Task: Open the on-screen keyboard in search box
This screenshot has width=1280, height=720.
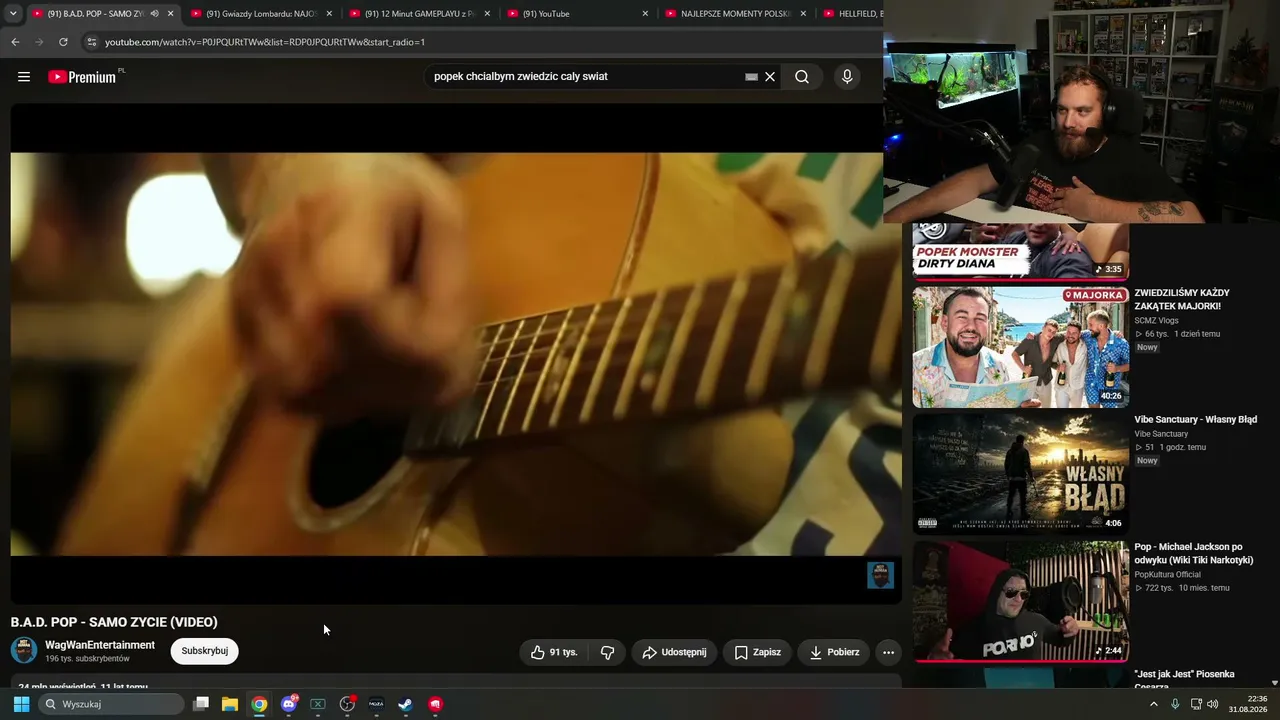Action: pyautogui.click(x=751, y=77)
